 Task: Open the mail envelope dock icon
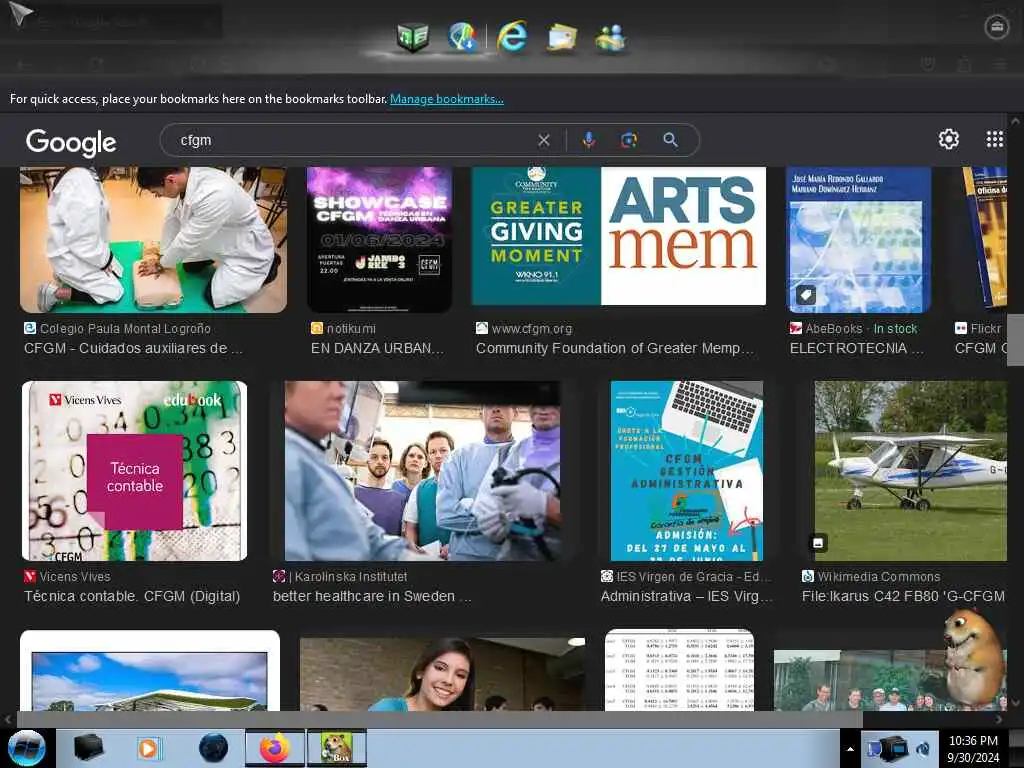click(562, 38)
